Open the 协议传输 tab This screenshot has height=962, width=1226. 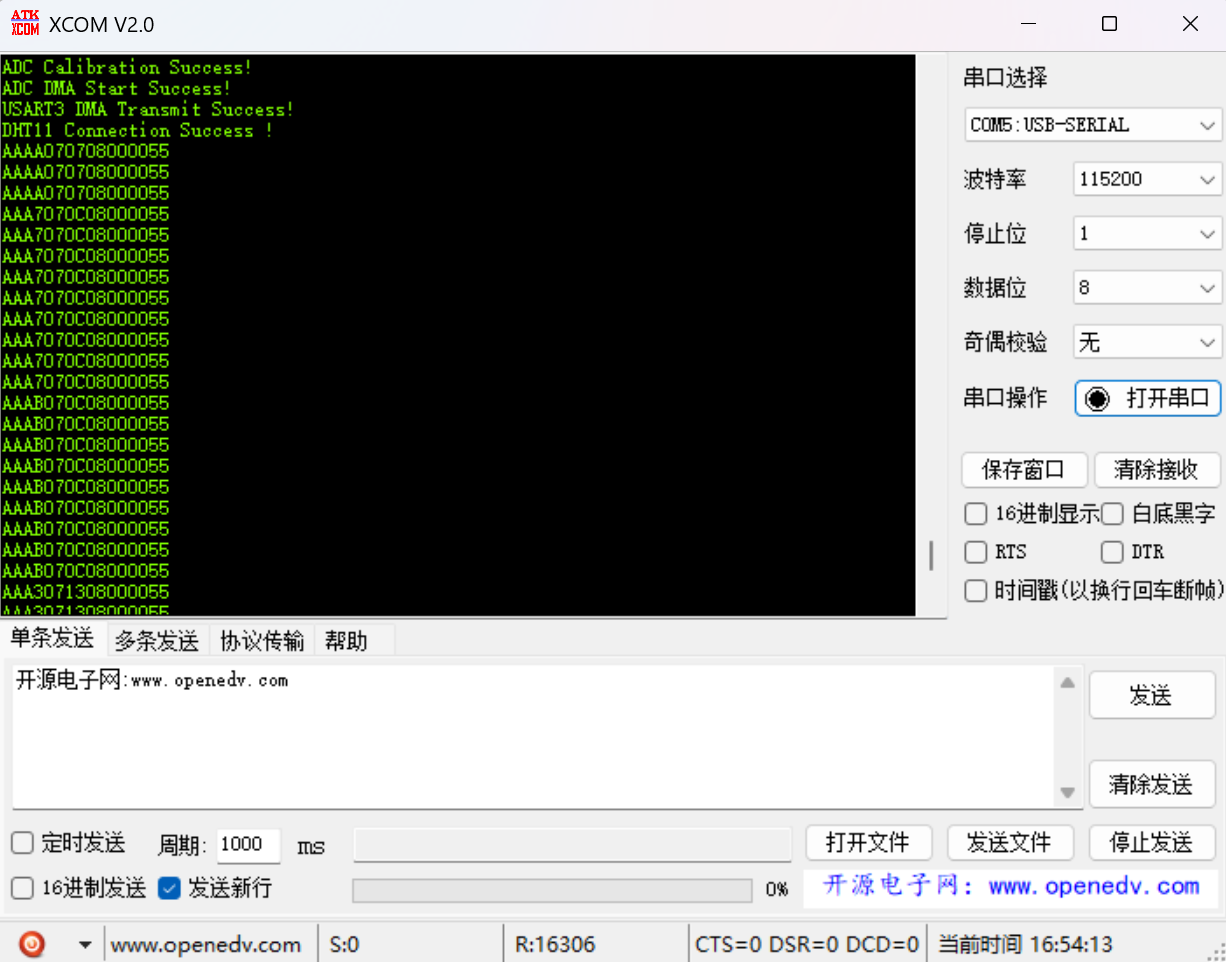(262, 641)
